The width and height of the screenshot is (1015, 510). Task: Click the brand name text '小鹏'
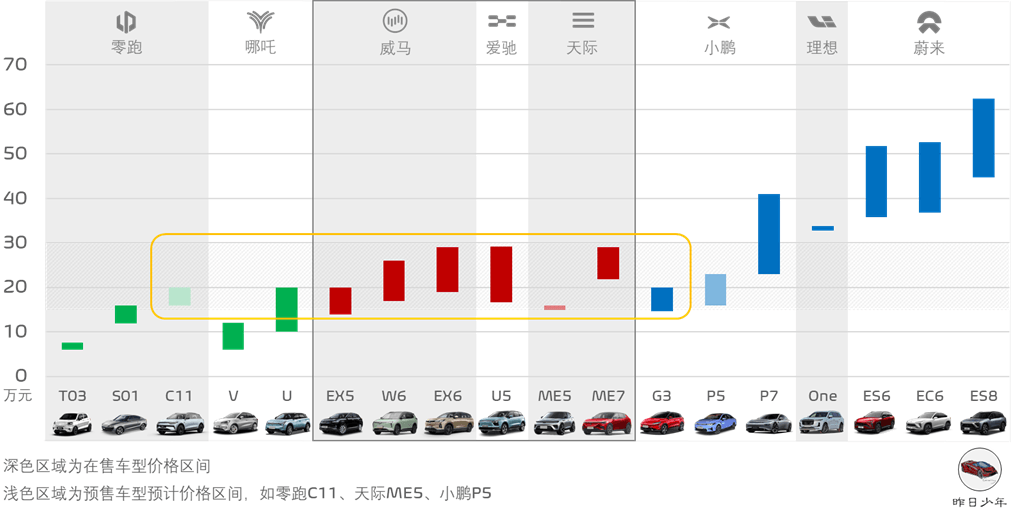(x=720, y=48)
